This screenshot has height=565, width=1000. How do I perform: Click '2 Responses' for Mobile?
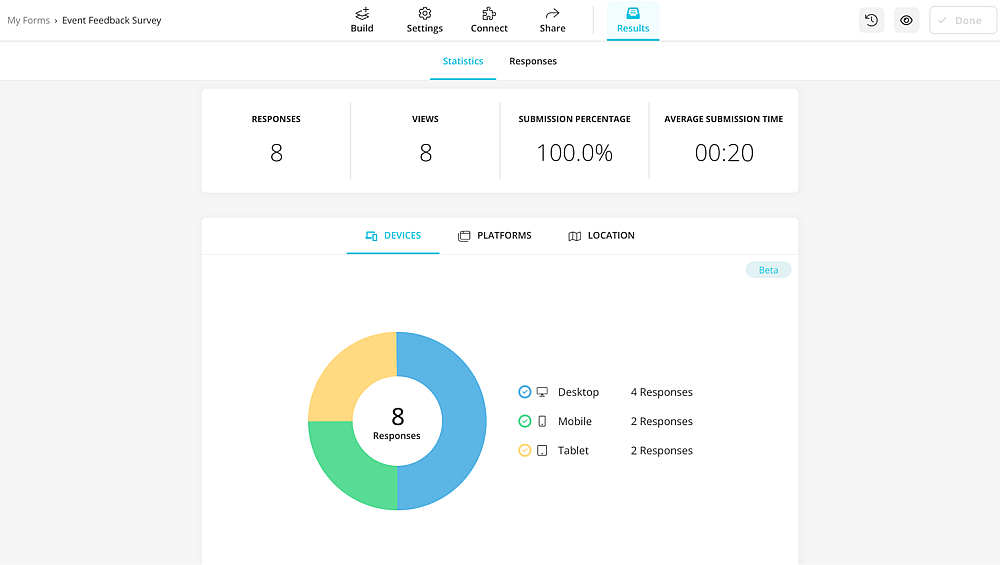point(661,421)
